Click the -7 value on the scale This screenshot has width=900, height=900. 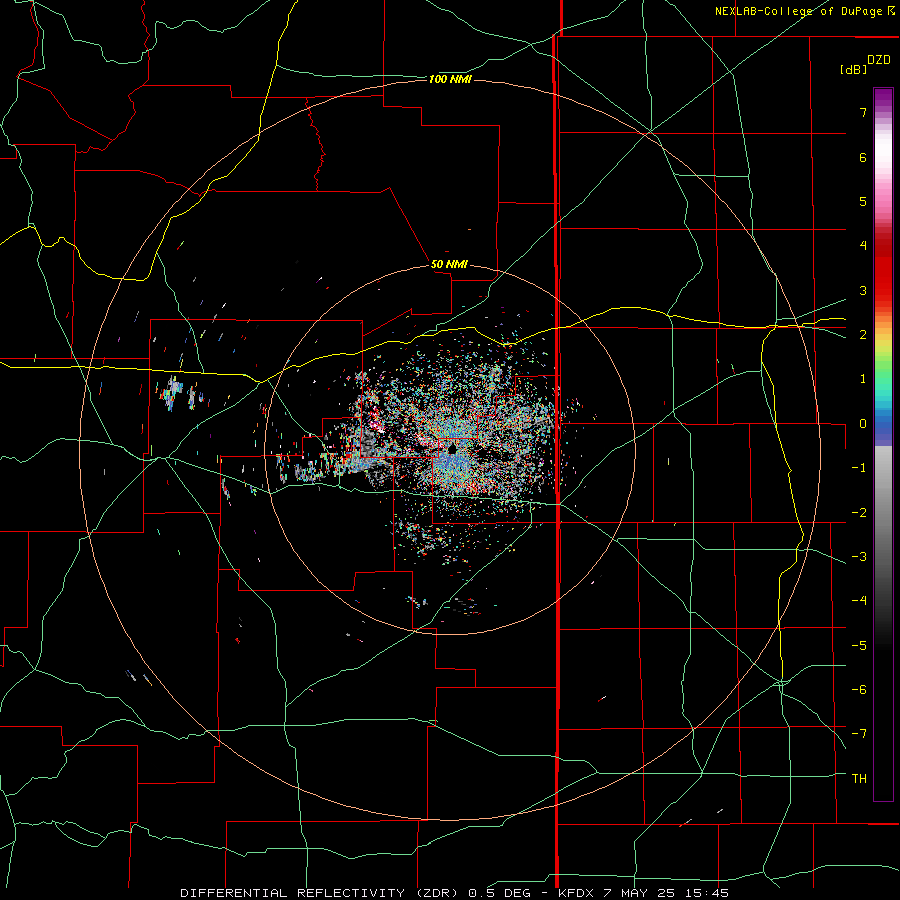tap(859, 734)
